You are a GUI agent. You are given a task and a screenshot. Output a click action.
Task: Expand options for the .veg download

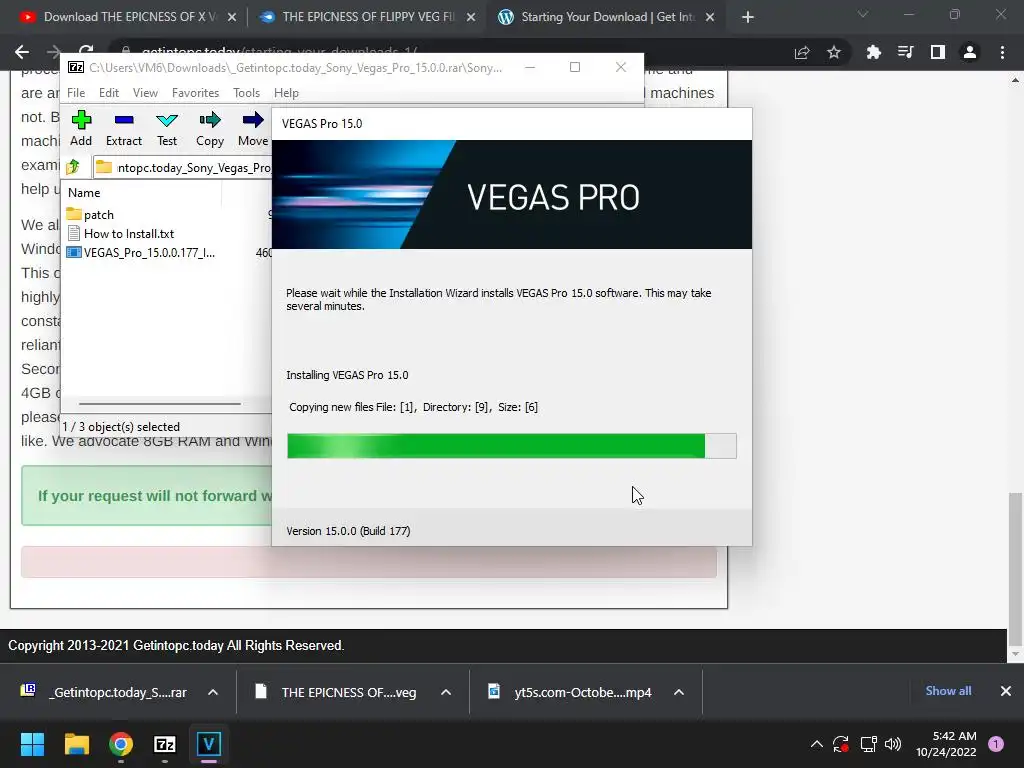click(x=446, y=692)
